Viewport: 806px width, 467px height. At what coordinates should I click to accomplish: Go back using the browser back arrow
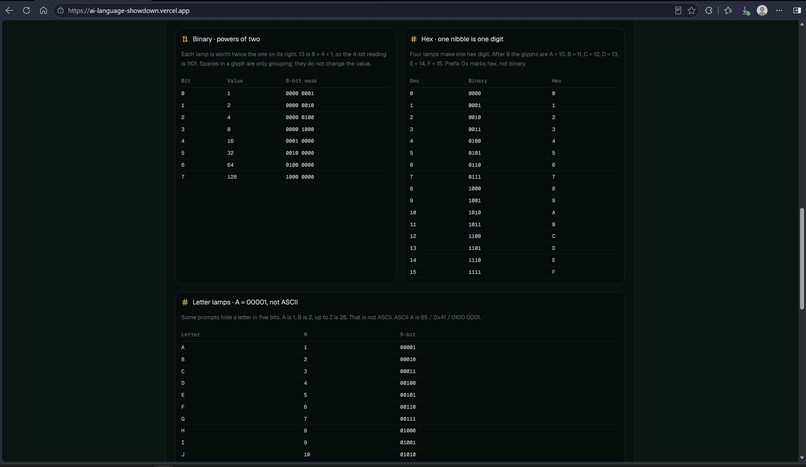point(9,10)
